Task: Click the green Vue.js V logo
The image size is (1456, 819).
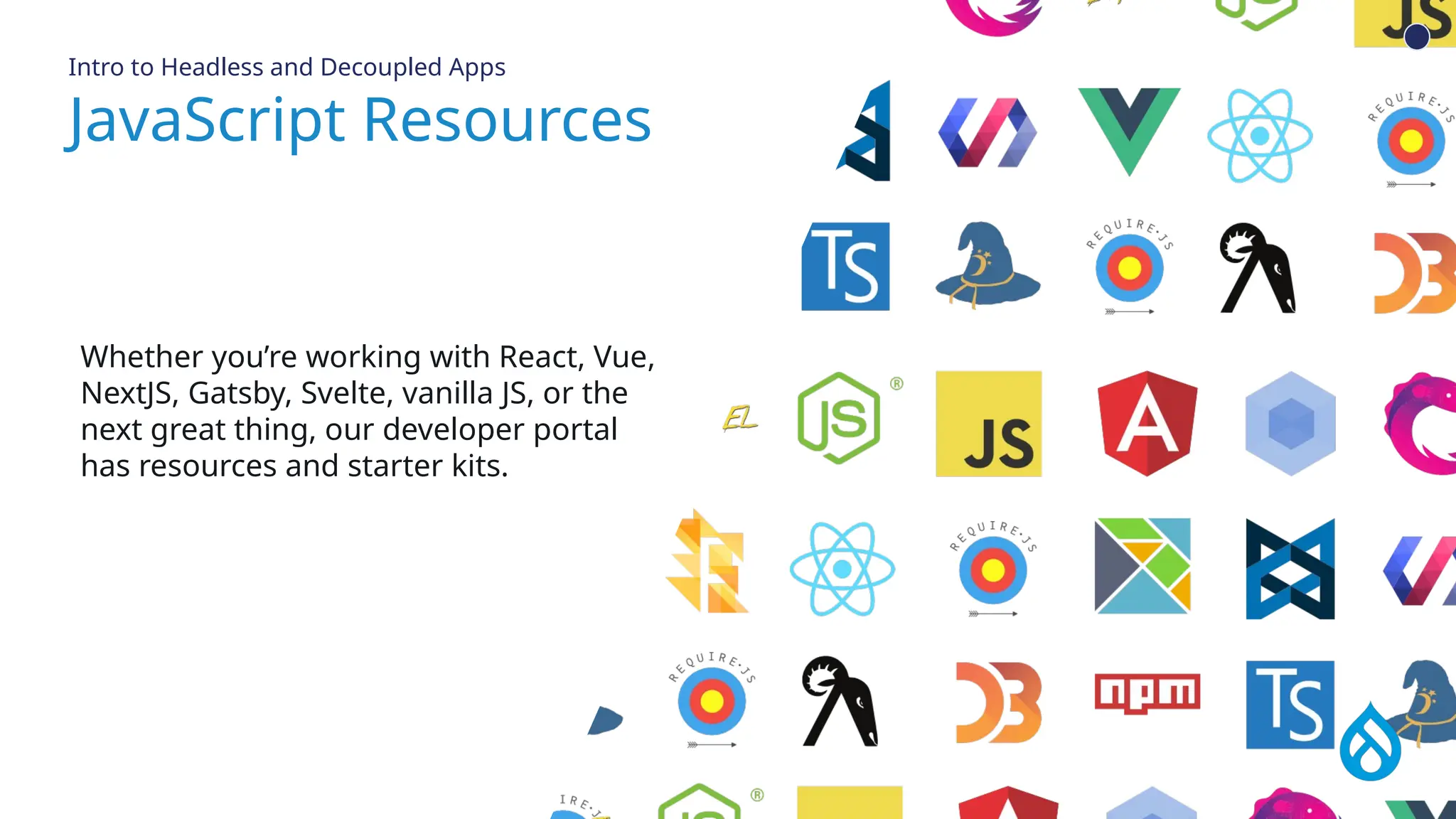Action: point(1129,132)
